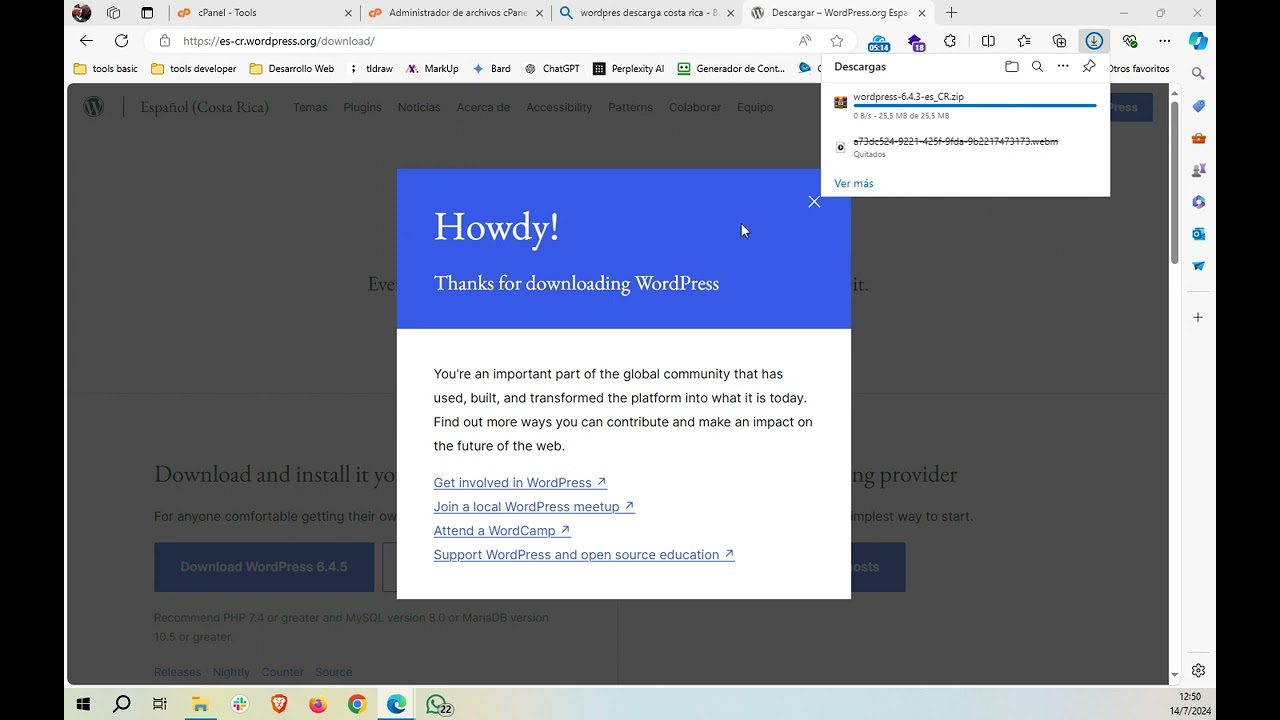Open the tools developer bookmarks folder
Viewport: 1280px width, 720px height.
pos(194,69)
